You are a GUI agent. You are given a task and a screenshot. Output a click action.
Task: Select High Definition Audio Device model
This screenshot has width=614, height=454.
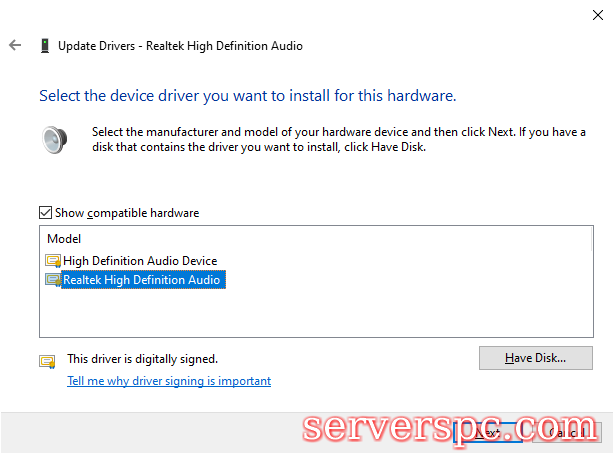point(140,261)
